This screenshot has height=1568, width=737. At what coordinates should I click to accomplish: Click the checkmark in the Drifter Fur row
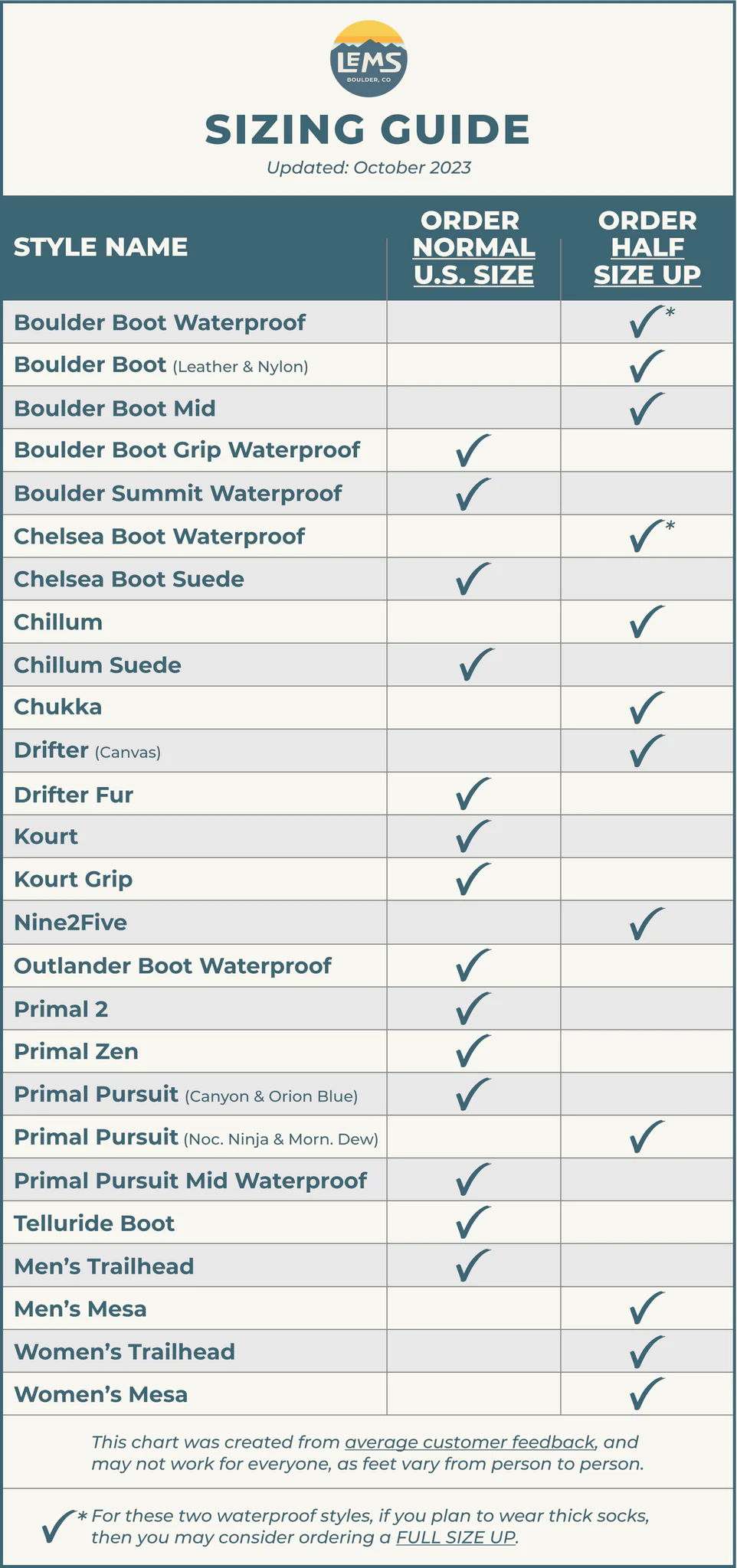[x=473, y=794]
